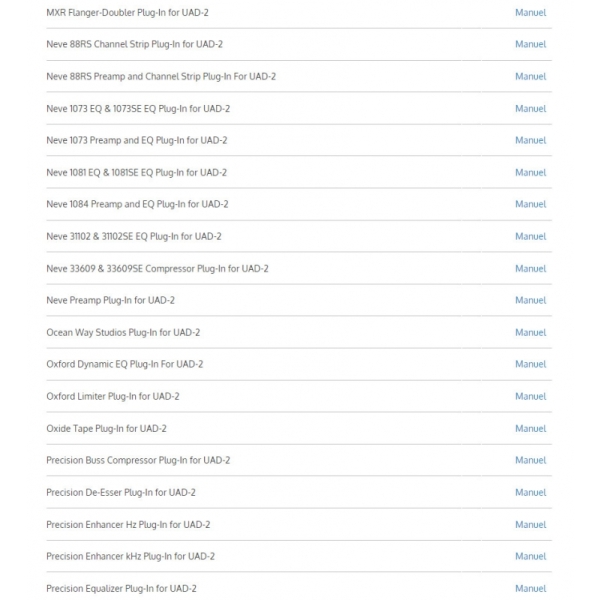Screen dimensions: 600x600
Task: Open Manuel for Neve 33609 Compressor Plug-In
Action: 530,269
